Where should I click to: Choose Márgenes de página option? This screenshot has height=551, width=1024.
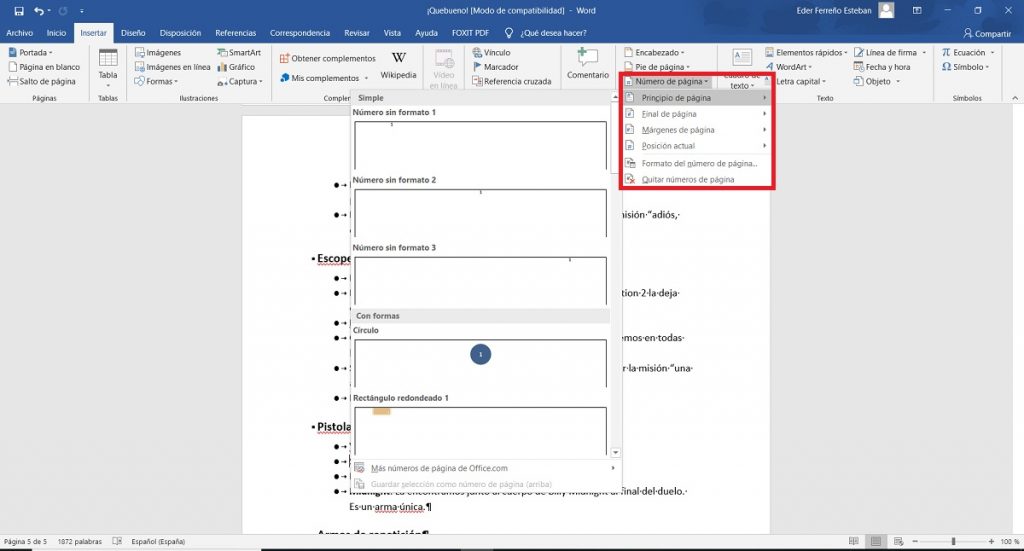696,130
